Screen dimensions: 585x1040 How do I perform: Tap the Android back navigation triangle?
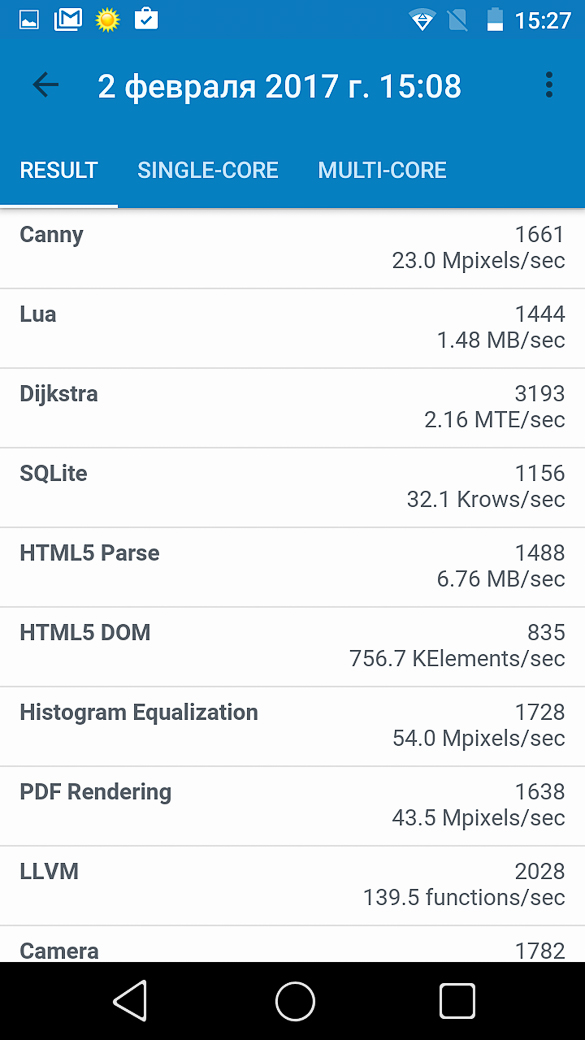[x=131, y=1000]
